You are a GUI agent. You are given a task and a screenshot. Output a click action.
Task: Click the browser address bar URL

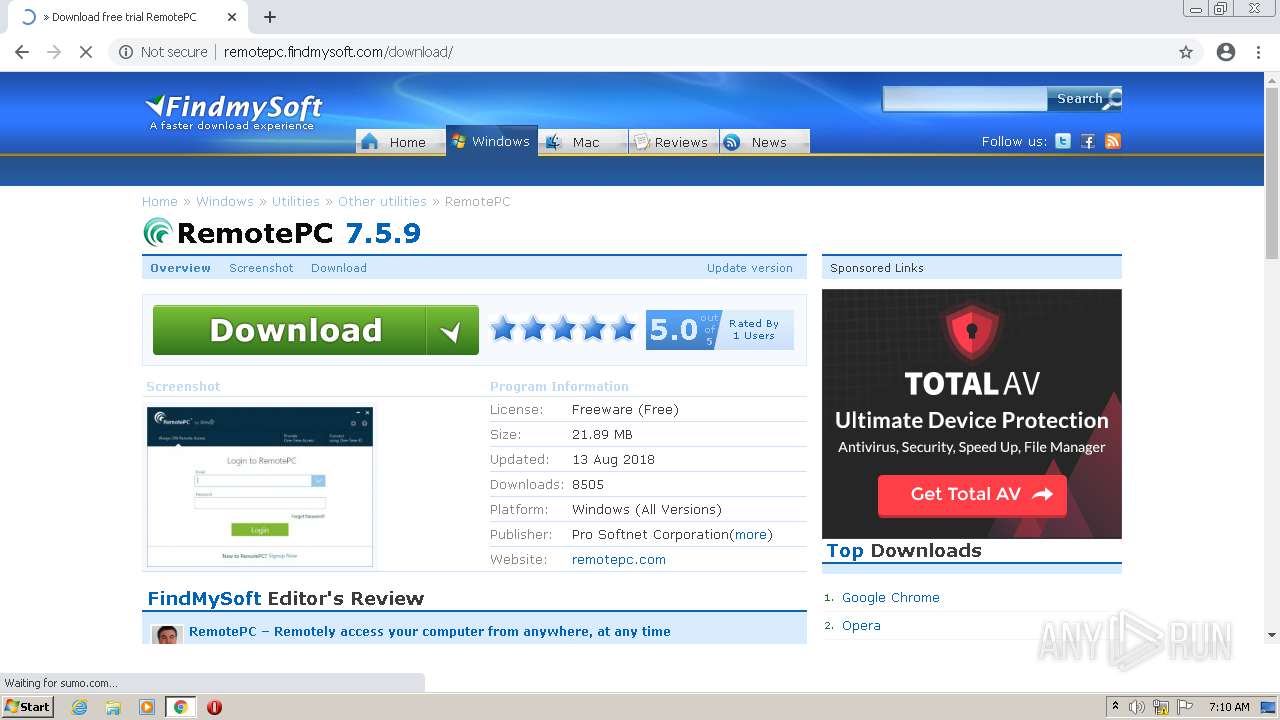coord(338,52)
